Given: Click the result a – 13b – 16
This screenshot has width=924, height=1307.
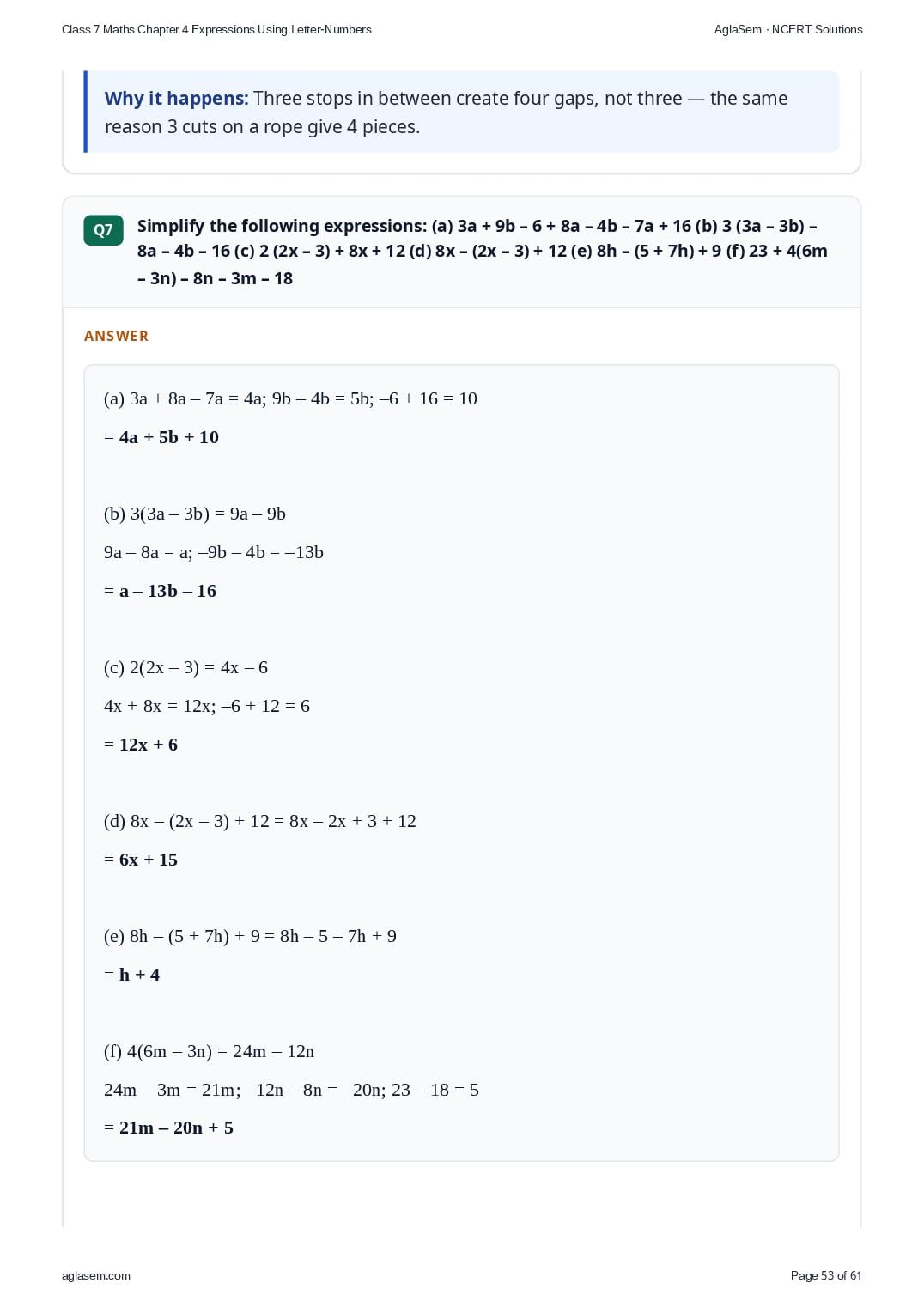Looking at the screenshot, I should 167,591.
